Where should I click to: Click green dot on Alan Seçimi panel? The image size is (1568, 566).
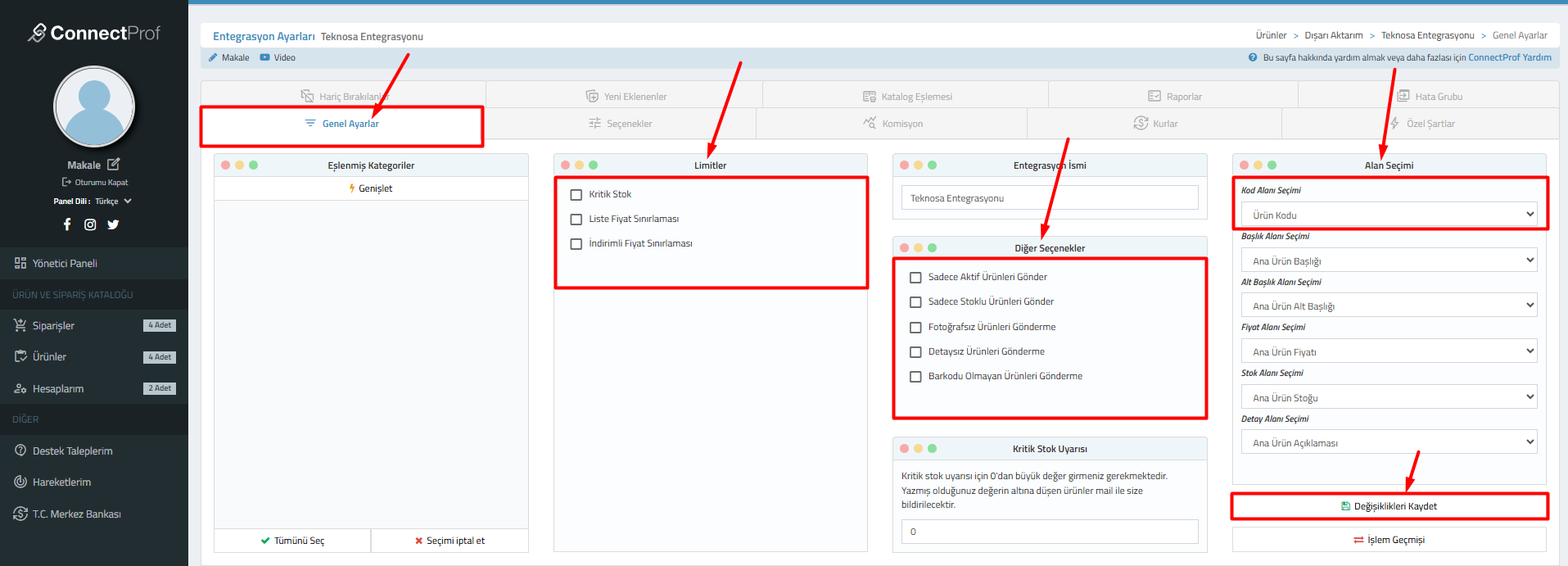pos(1272,165)
